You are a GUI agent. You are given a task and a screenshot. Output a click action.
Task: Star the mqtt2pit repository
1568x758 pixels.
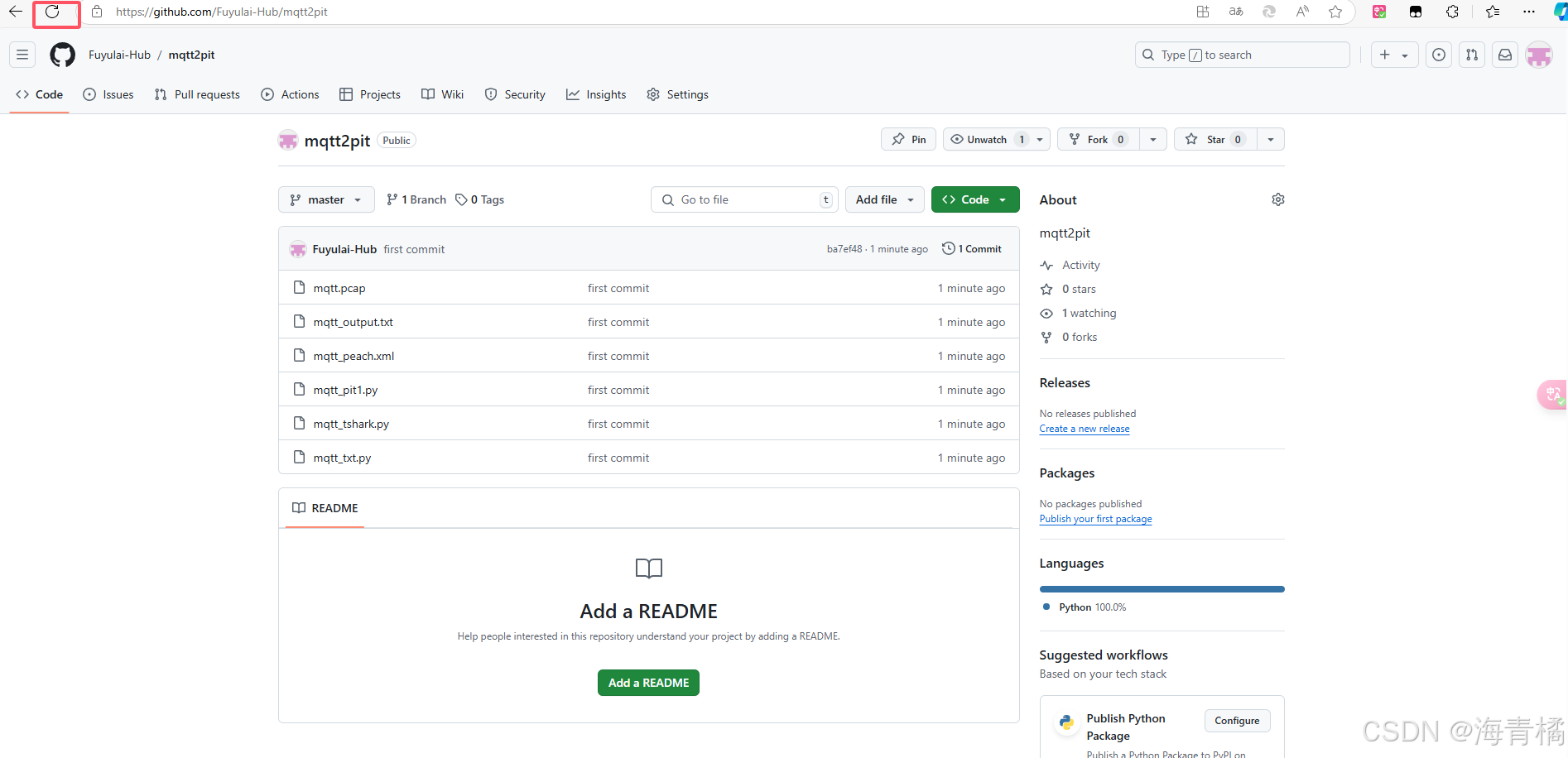(1216, 139)
